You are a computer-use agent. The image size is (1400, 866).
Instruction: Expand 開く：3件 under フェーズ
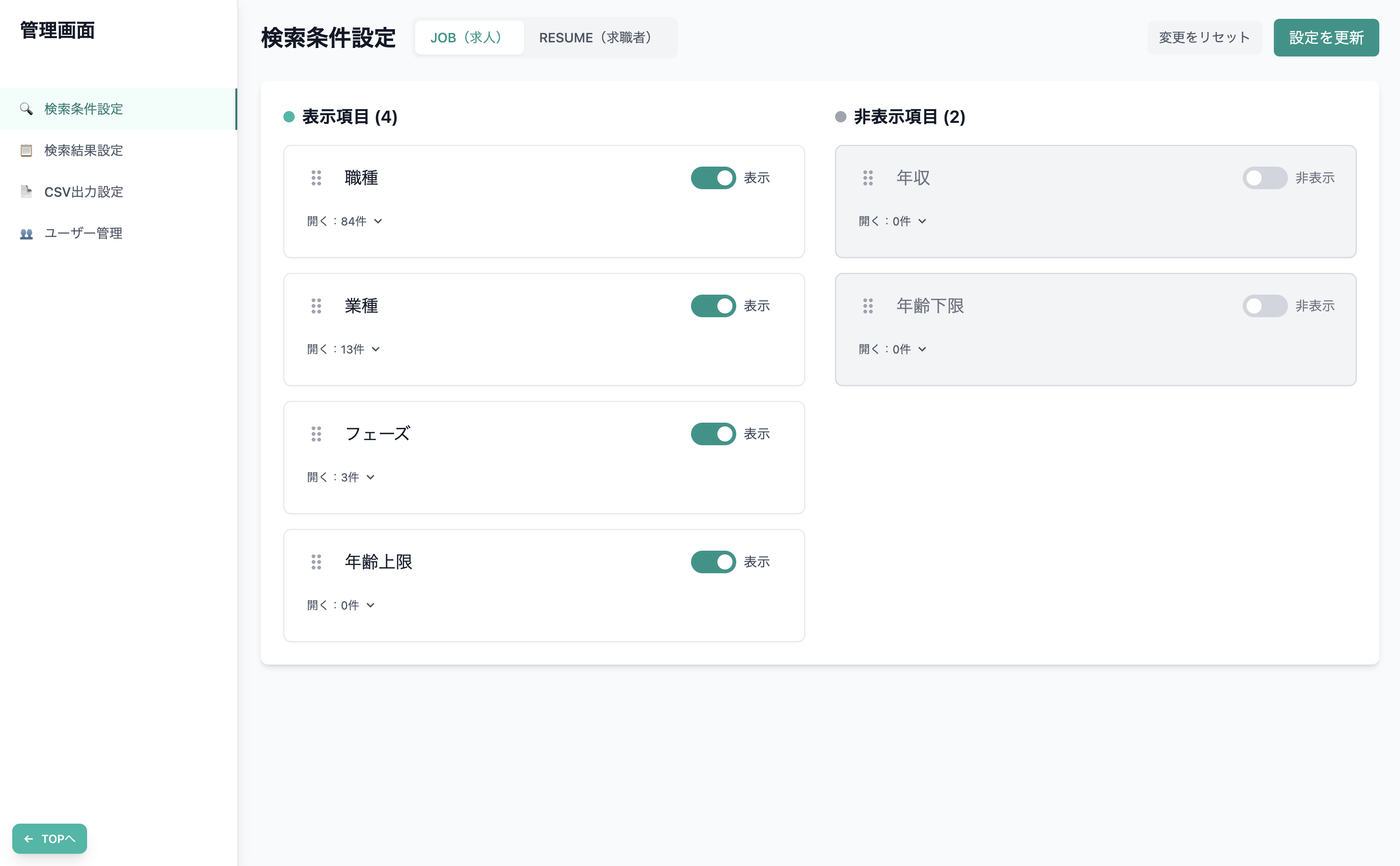340,476
